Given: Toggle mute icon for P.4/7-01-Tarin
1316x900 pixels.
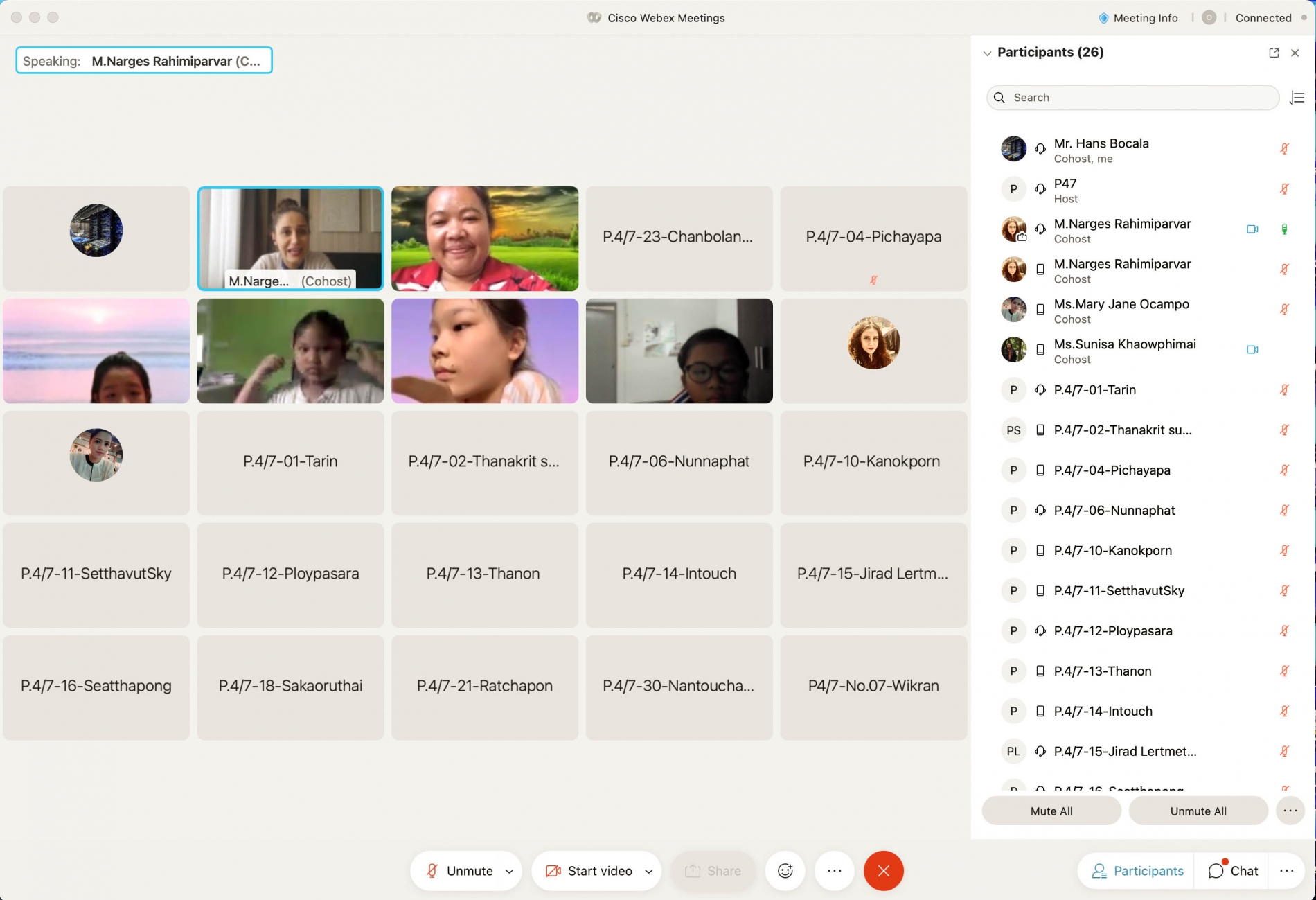Looking at the screenshot, I should coord(1284,390).
